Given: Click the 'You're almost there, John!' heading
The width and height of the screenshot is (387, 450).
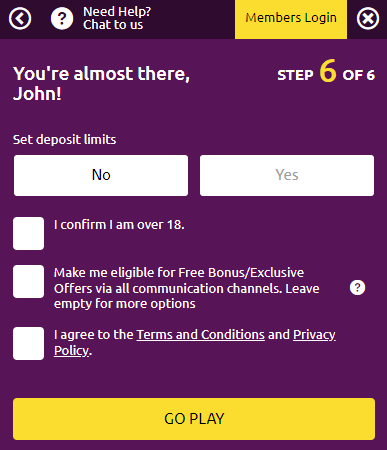Looking at the screenshot, I should [101, 83].
